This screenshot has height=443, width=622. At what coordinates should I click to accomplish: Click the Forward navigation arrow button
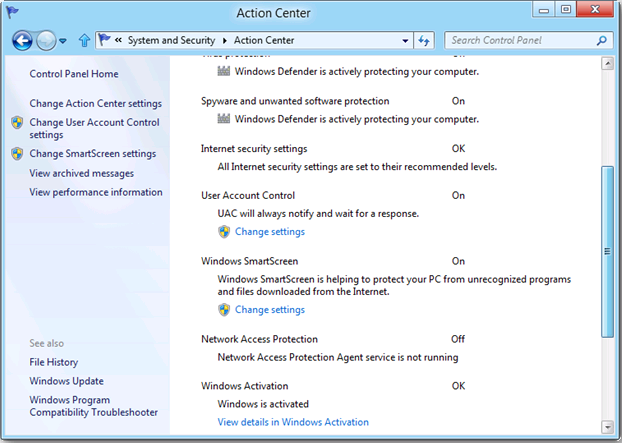point(46,40)
